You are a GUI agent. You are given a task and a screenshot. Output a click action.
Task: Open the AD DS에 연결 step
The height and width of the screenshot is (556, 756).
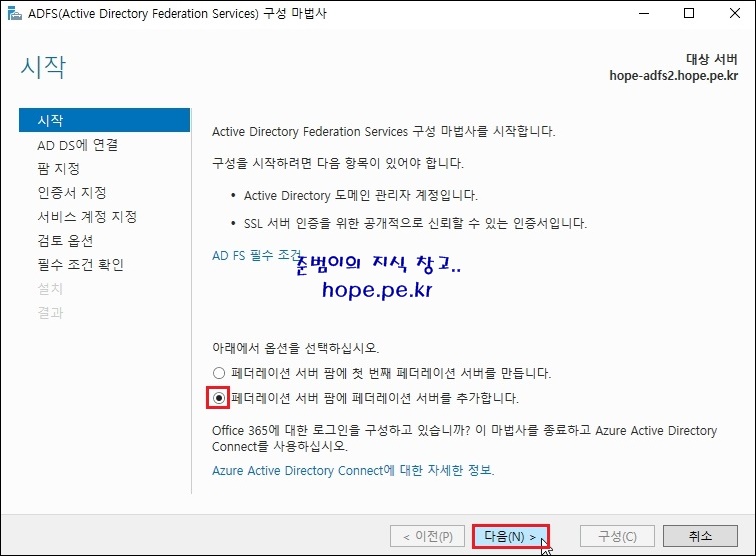[78, 145]
